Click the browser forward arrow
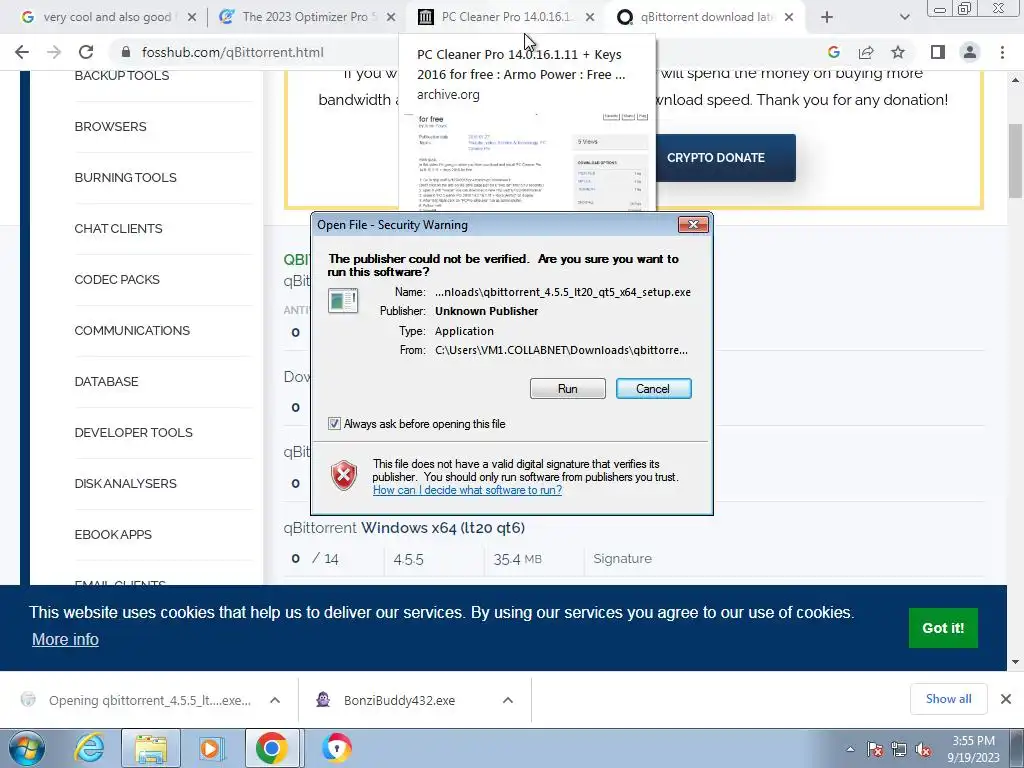This screenshot has width=1024, height=768. 54,52
